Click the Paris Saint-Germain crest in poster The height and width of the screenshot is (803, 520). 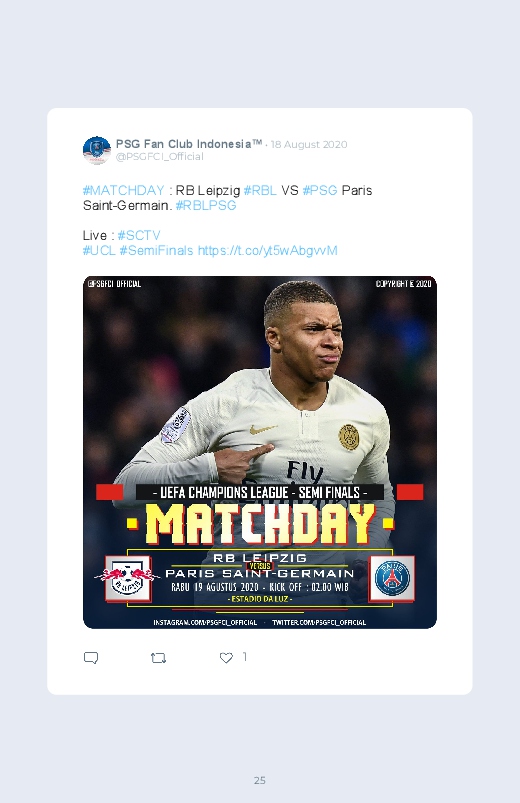pyautogui.click(x=392, y=578)
